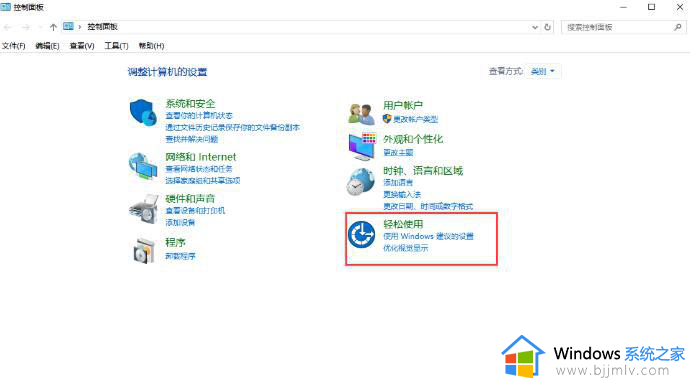Open the 文件(F) menu
Viewport: 690px width, 384px height.
click(14, 46)
